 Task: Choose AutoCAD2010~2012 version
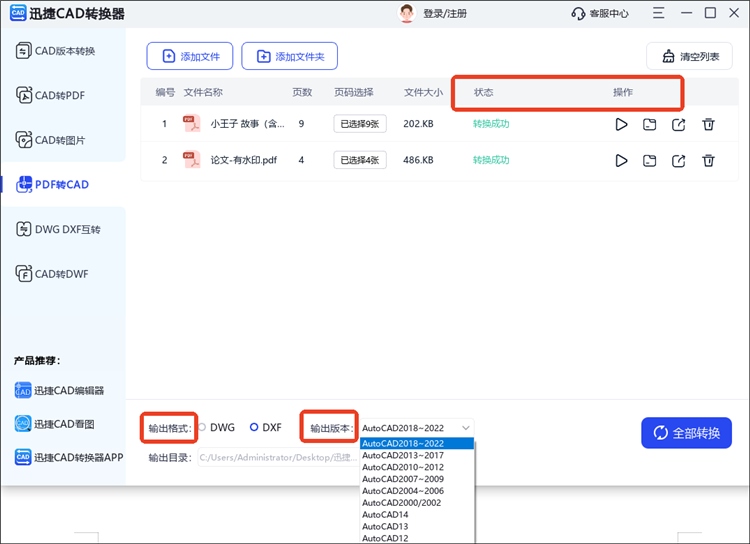click(417, 467)
